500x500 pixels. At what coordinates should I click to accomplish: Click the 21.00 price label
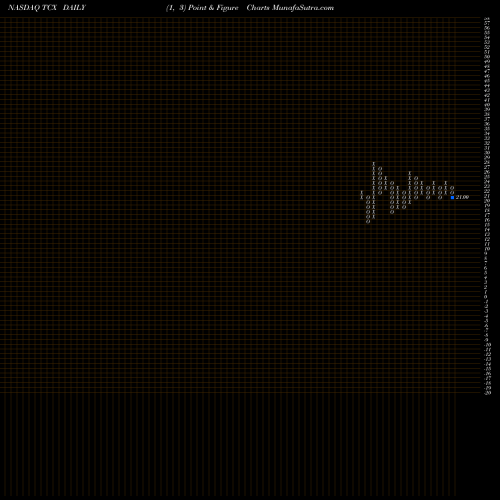point(462,197)
